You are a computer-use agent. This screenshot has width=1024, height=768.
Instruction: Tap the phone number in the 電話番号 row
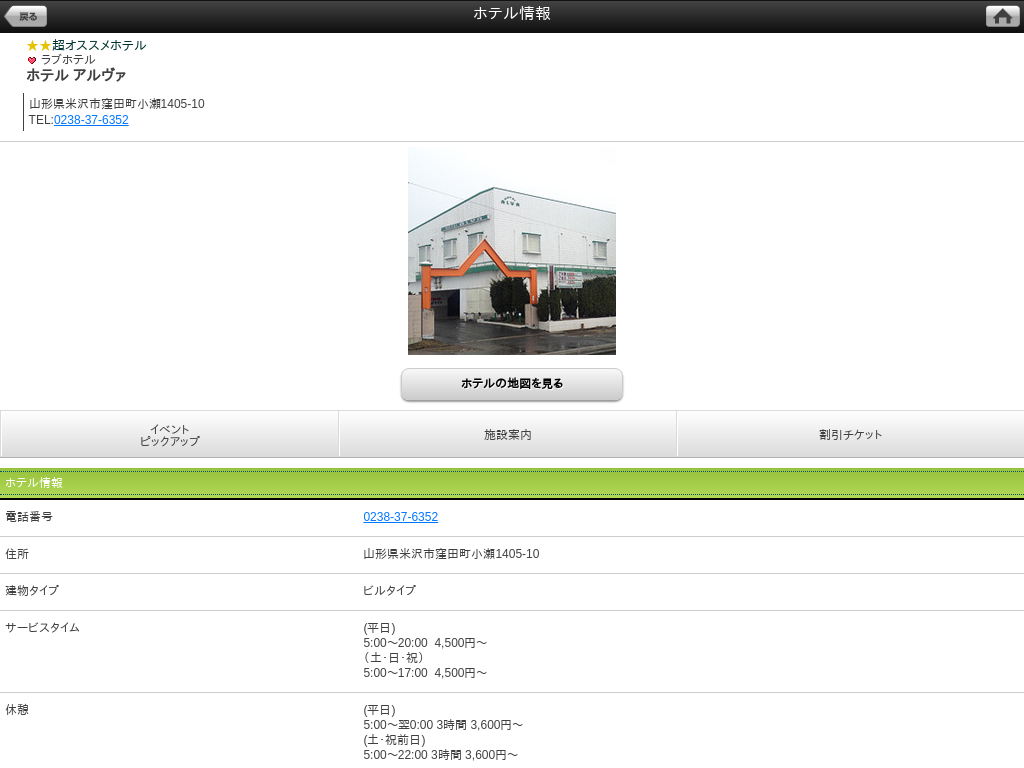(x=400, y=517)
